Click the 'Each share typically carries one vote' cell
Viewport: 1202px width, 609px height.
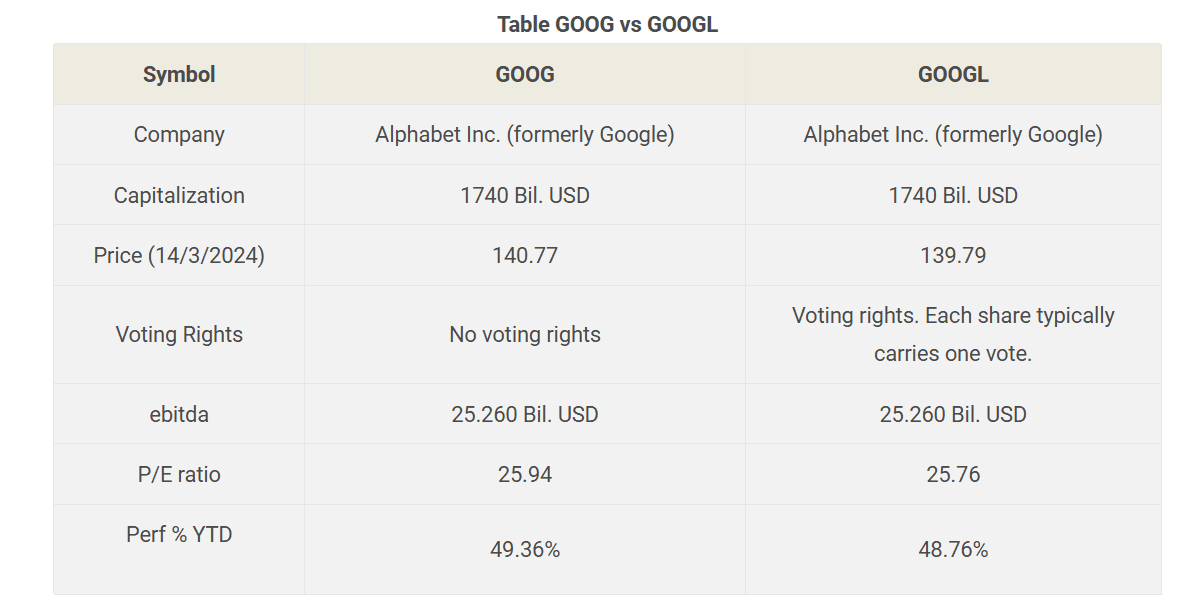(953, 334)
